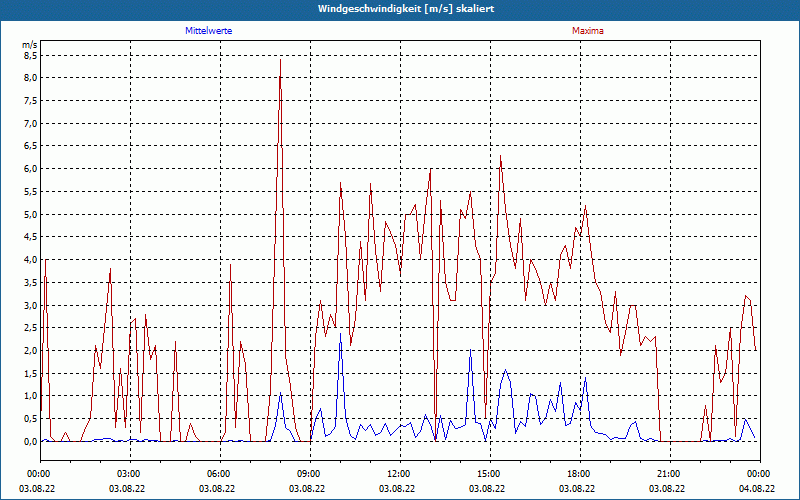
Task: Select the 1,0 y-axis label
Action: [31, 396]
